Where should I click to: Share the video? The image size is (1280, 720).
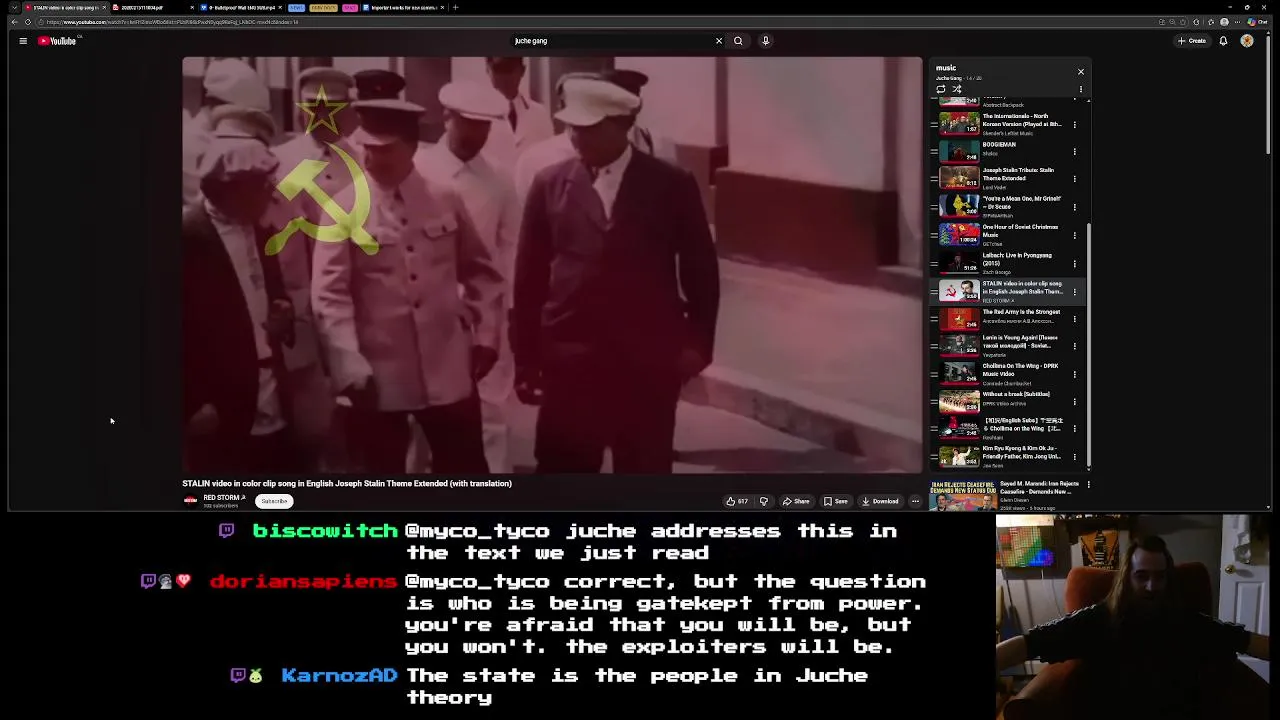tap(796, 501)
